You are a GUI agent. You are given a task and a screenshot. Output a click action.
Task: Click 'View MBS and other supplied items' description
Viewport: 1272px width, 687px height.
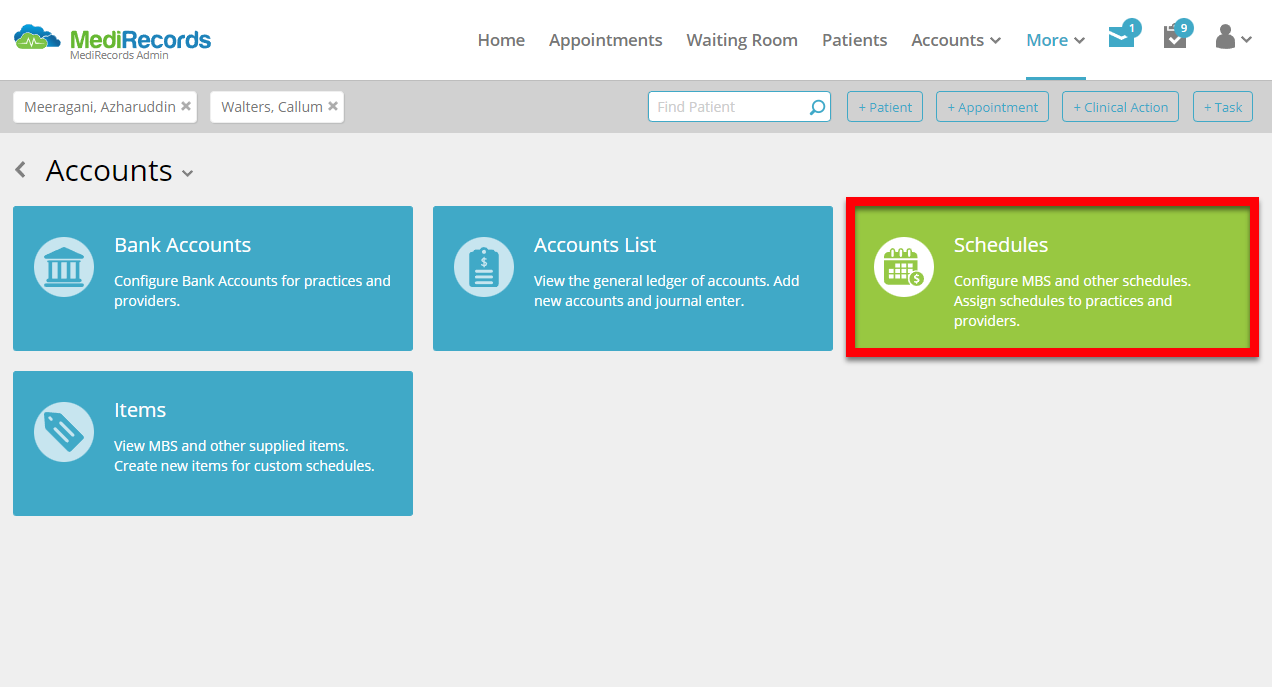coord(244,456)
